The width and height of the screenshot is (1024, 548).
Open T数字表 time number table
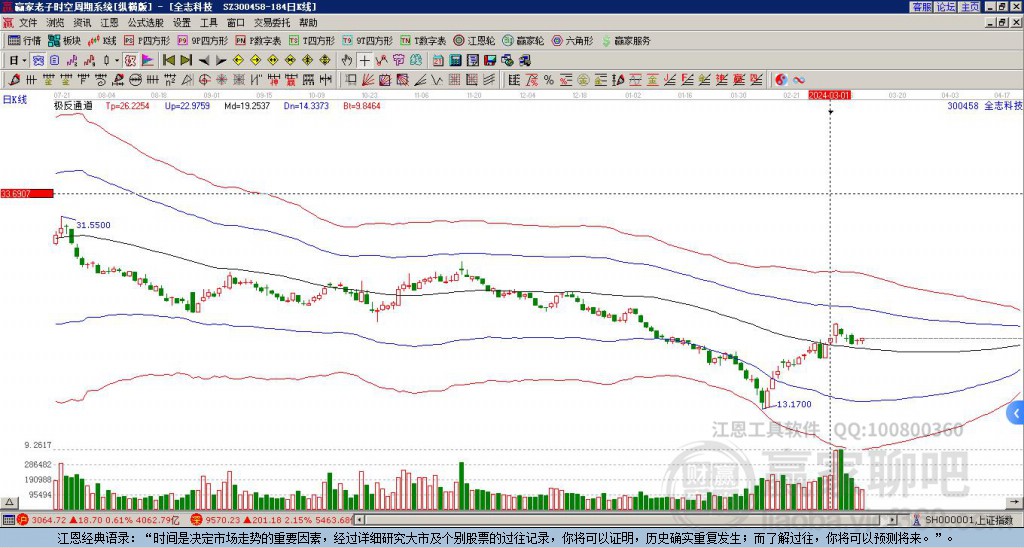pyautogui.click(x=423, y=40)
